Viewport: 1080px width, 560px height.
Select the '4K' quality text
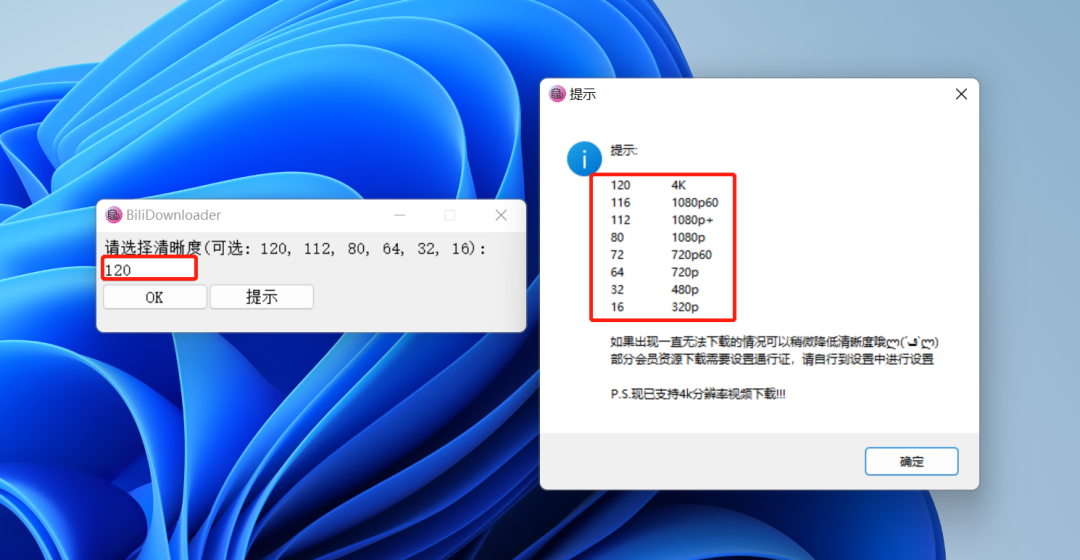click(x=678, y=185)
